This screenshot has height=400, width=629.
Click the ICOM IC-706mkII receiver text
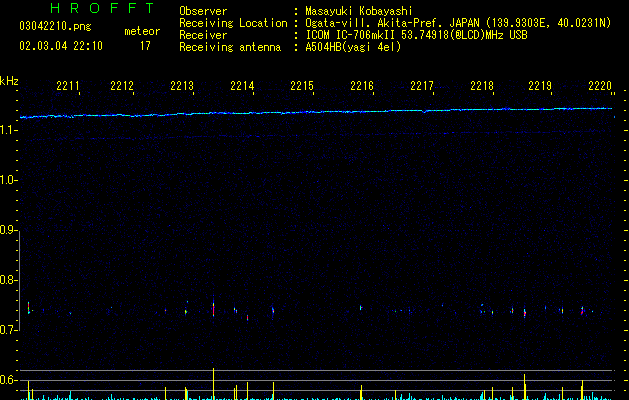[416, 35]
